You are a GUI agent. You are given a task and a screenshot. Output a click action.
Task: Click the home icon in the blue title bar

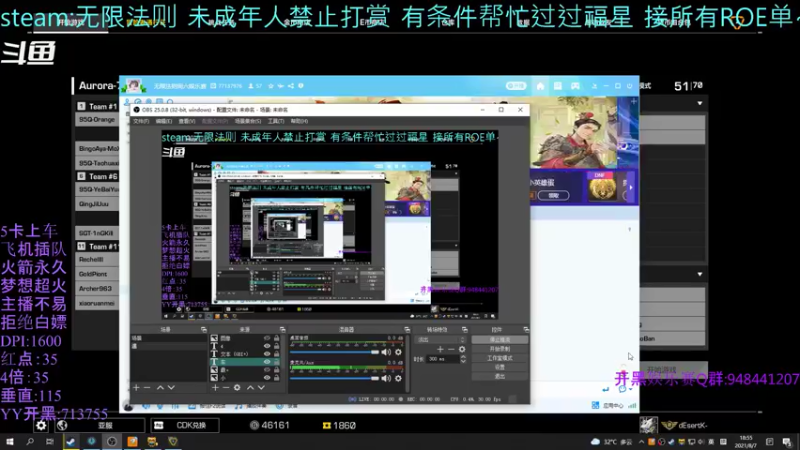pyautogui.click(x=540, y=86)
